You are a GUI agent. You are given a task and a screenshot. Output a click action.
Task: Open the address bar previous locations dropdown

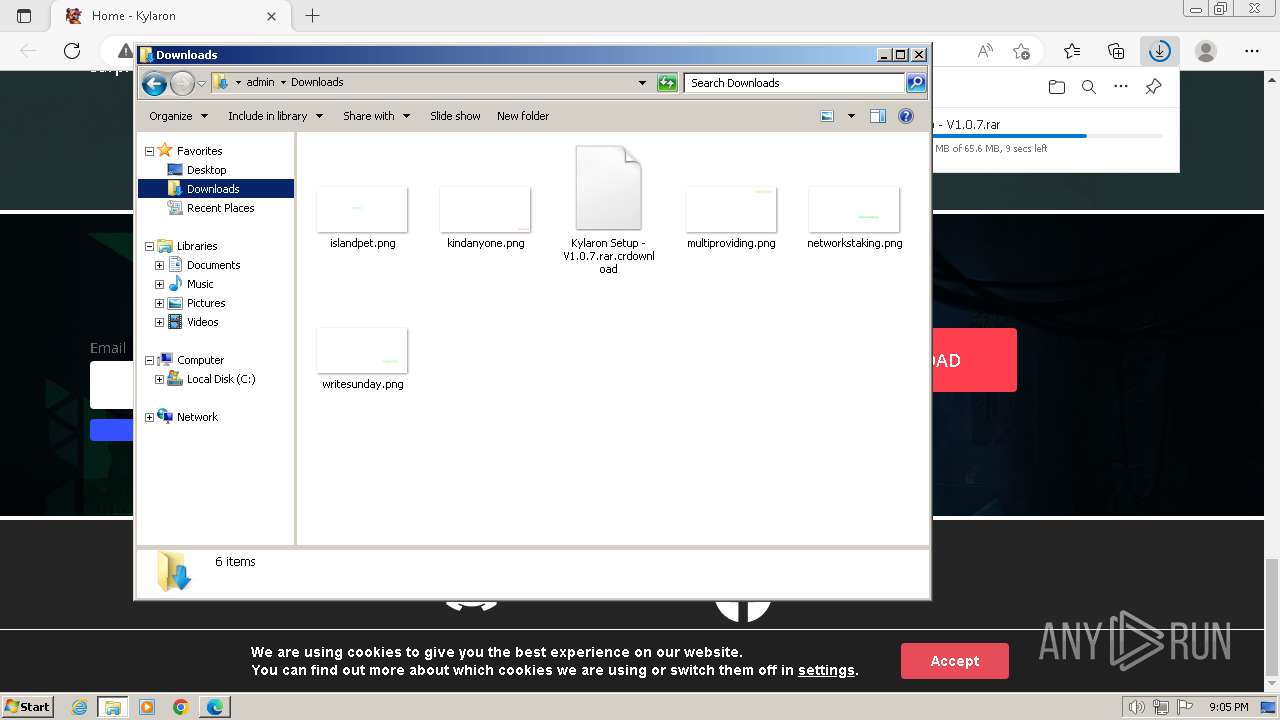click(642, 83)
